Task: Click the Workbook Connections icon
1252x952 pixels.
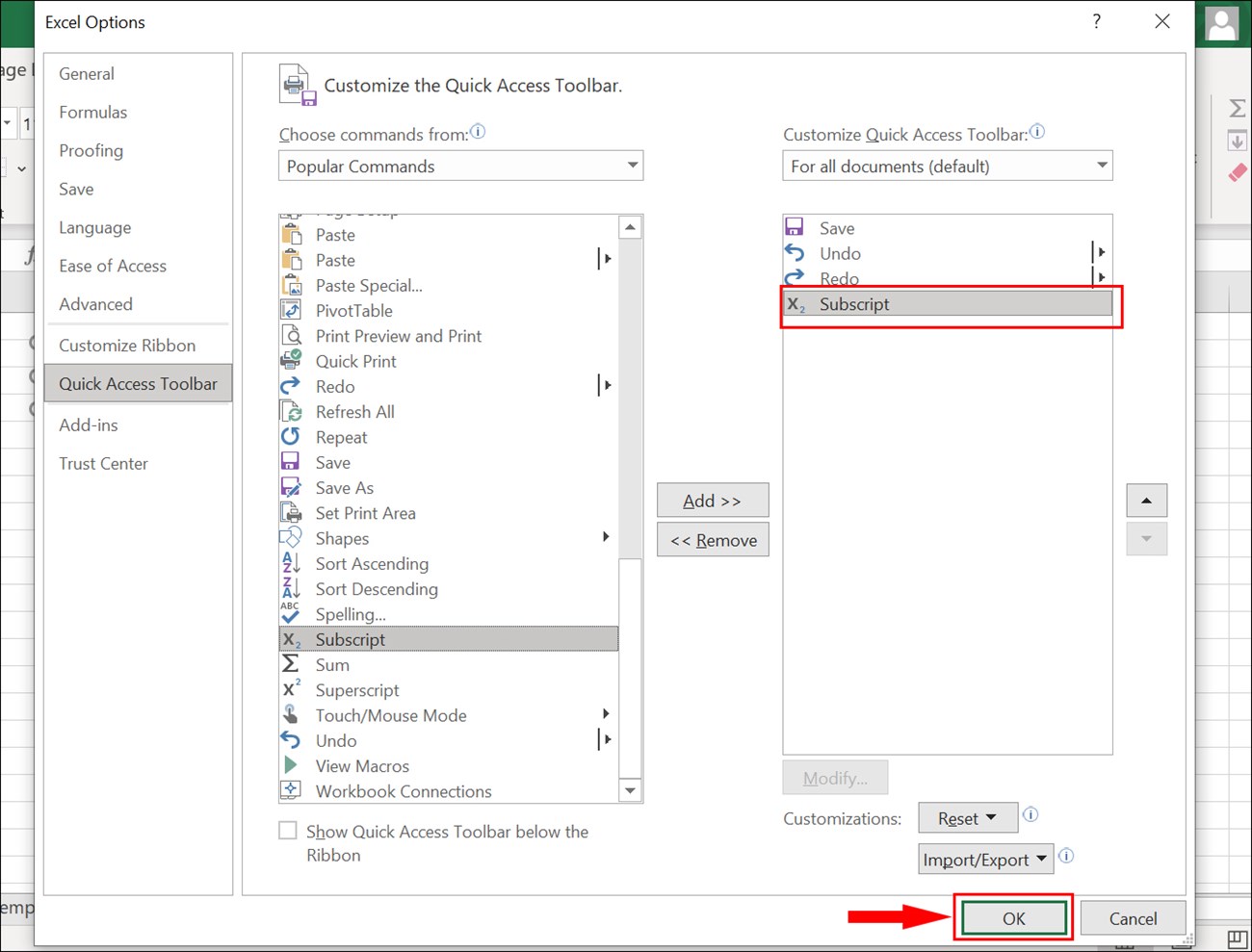Action: pos(291,789)
